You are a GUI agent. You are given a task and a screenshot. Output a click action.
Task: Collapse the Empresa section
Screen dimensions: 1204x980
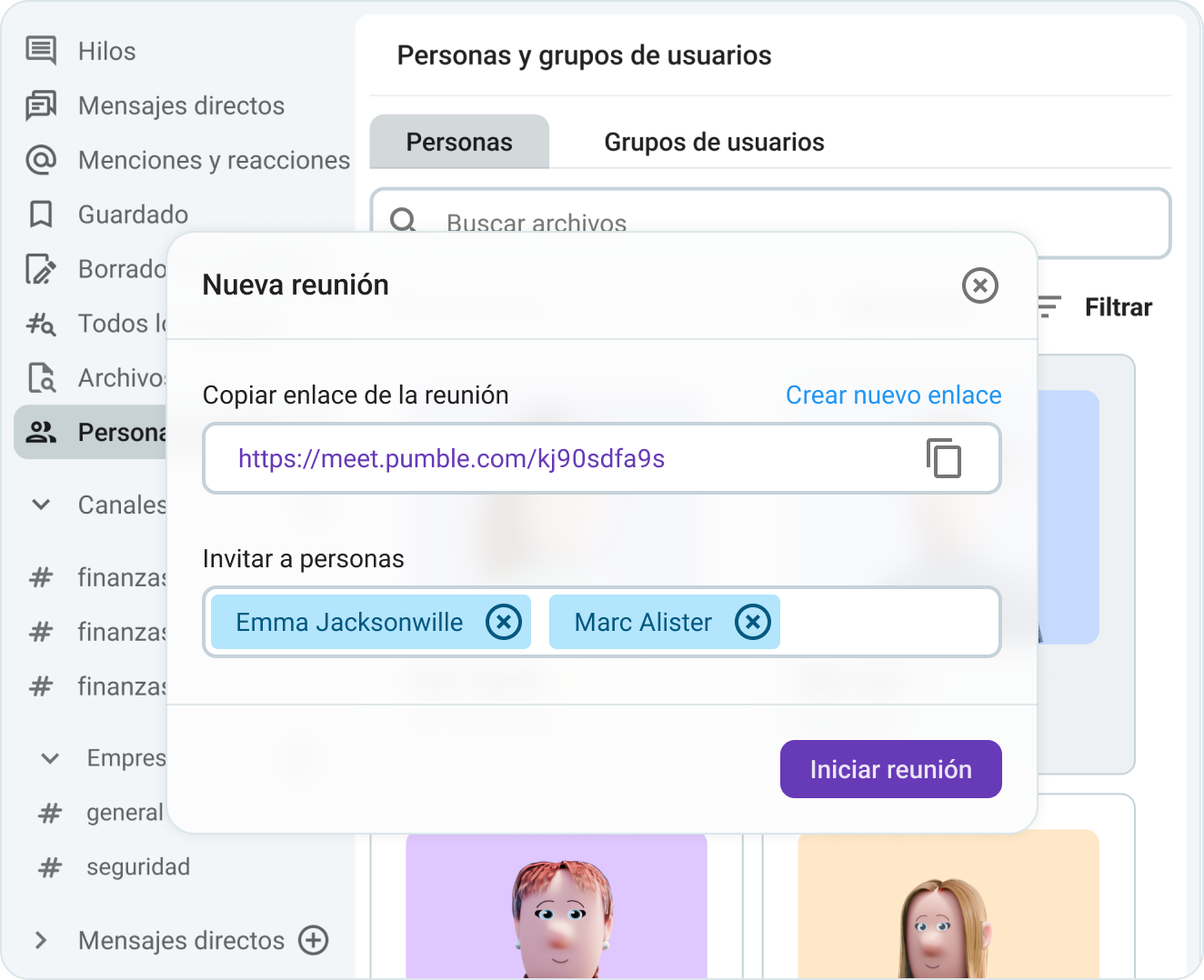click(x=48, y=757)
